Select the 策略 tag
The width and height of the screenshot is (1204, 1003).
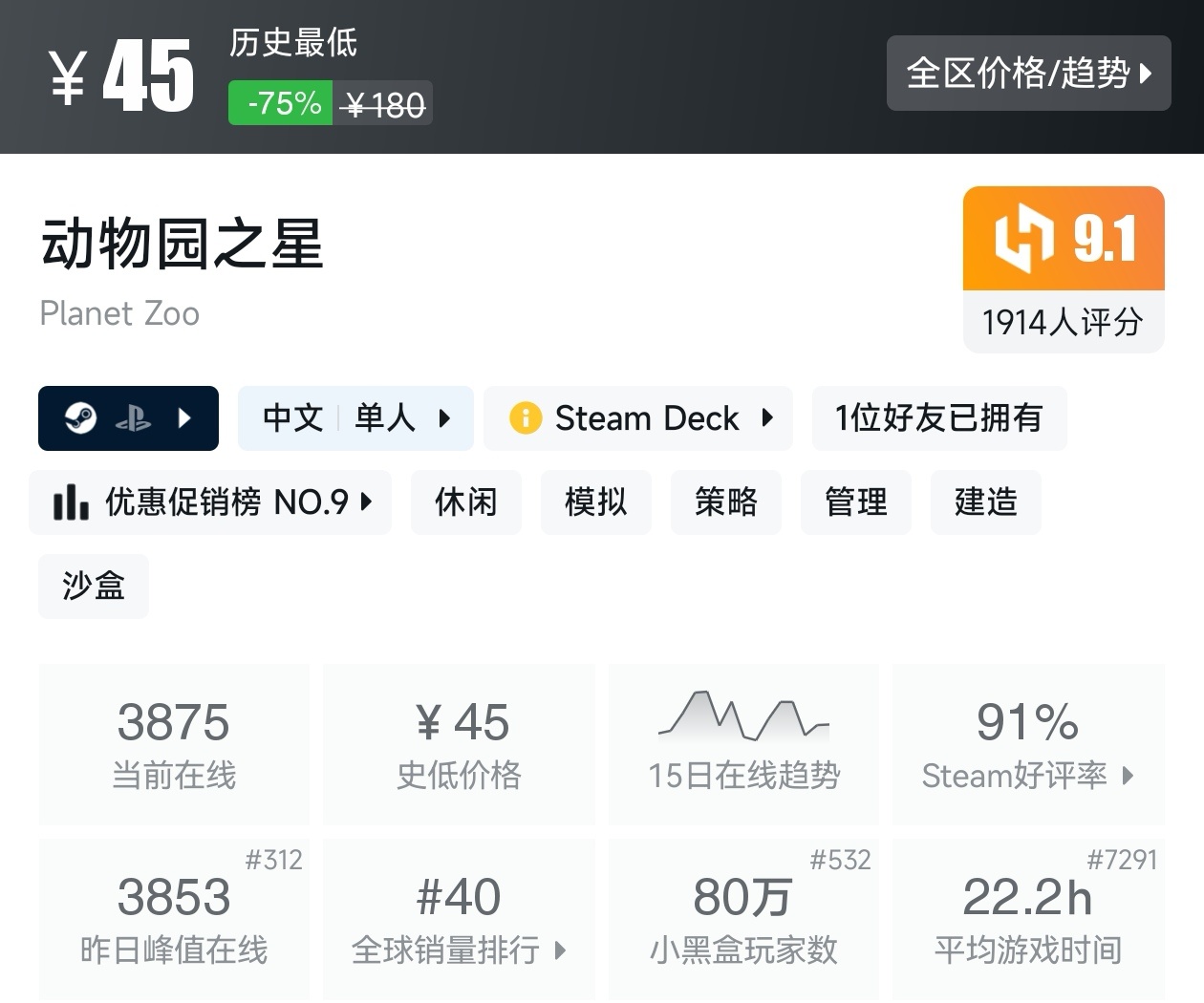tap(726, 501)
